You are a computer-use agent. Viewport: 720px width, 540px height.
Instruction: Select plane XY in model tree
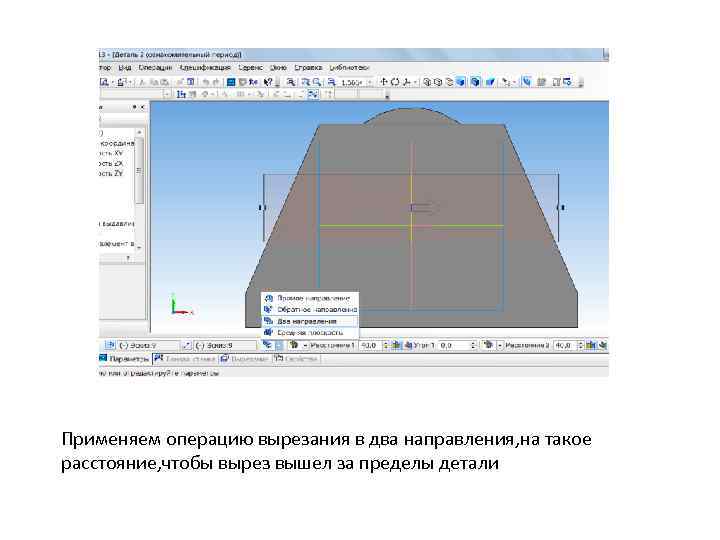coord(112,153)
